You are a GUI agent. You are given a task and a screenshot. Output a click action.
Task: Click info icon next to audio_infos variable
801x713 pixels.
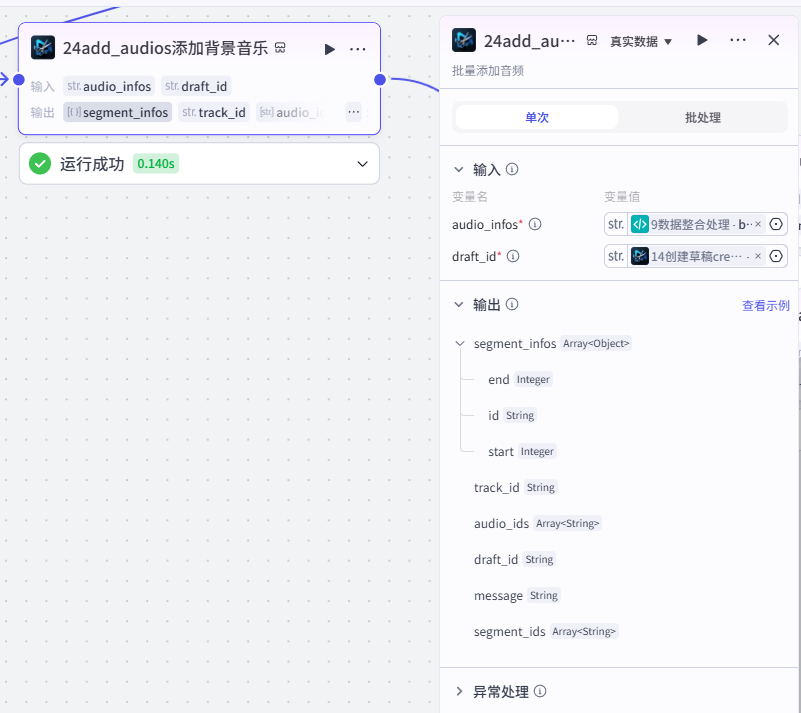[x=535, y=224]
